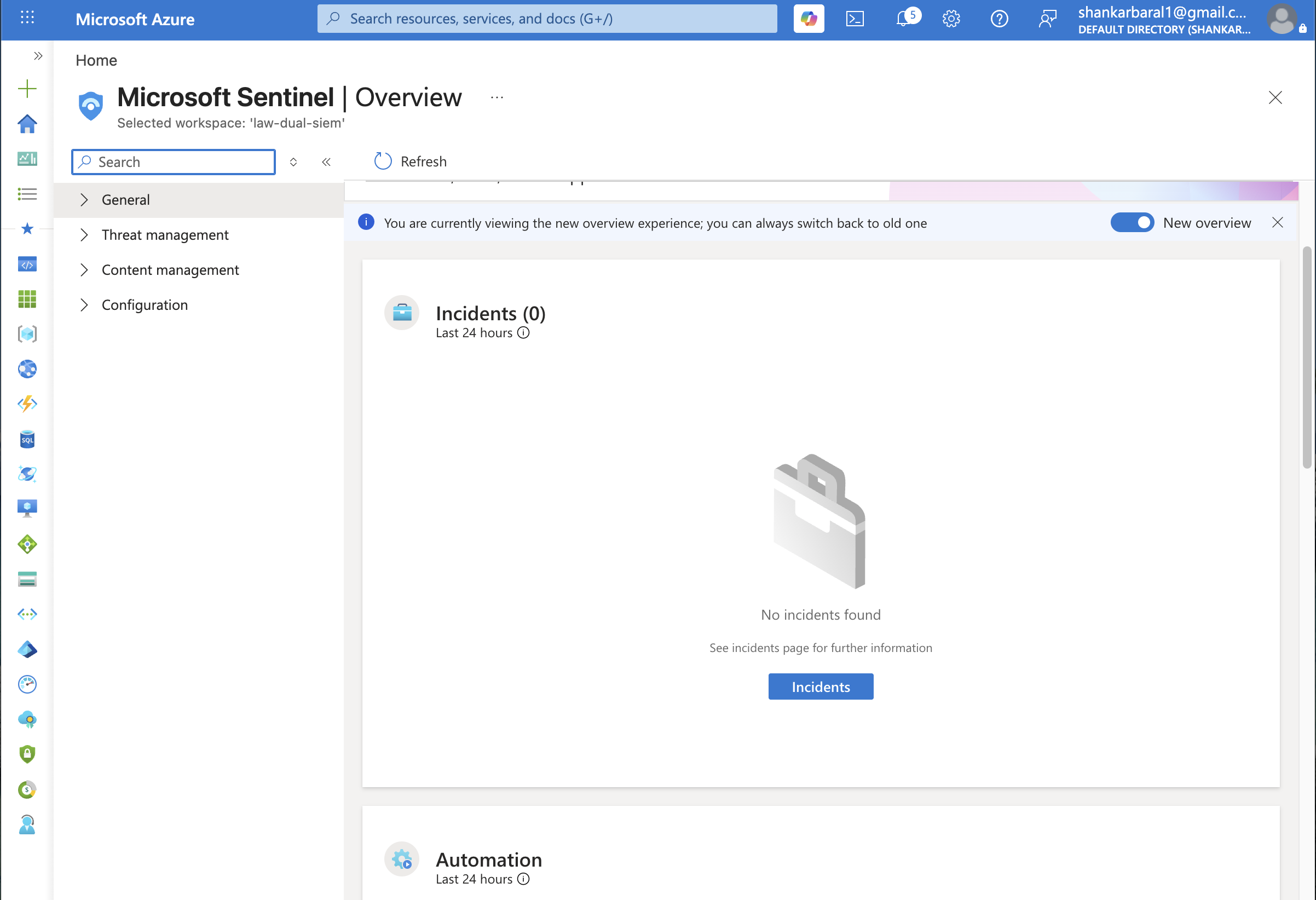Image resolution: width=1316 pixels, height=900 pixels.
Task: Open the Advisor cloud ribbon icon
Action: pyautogui.click(x=27, y=720)
